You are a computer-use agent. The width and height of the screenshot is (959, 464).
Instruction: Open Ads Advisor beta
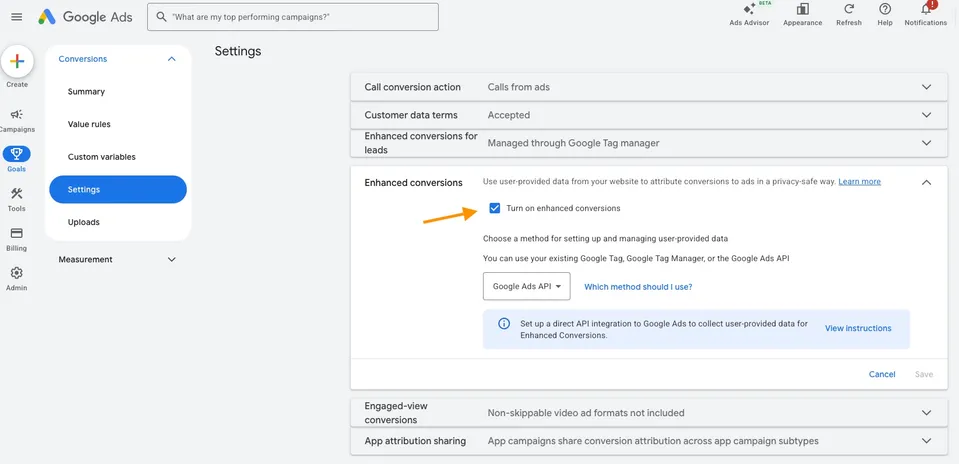(x=749, y=15)
